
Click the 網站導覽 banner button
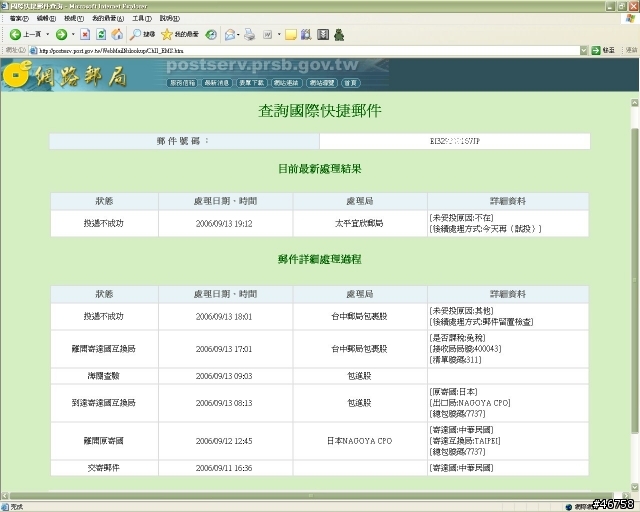tap(322, 83)
